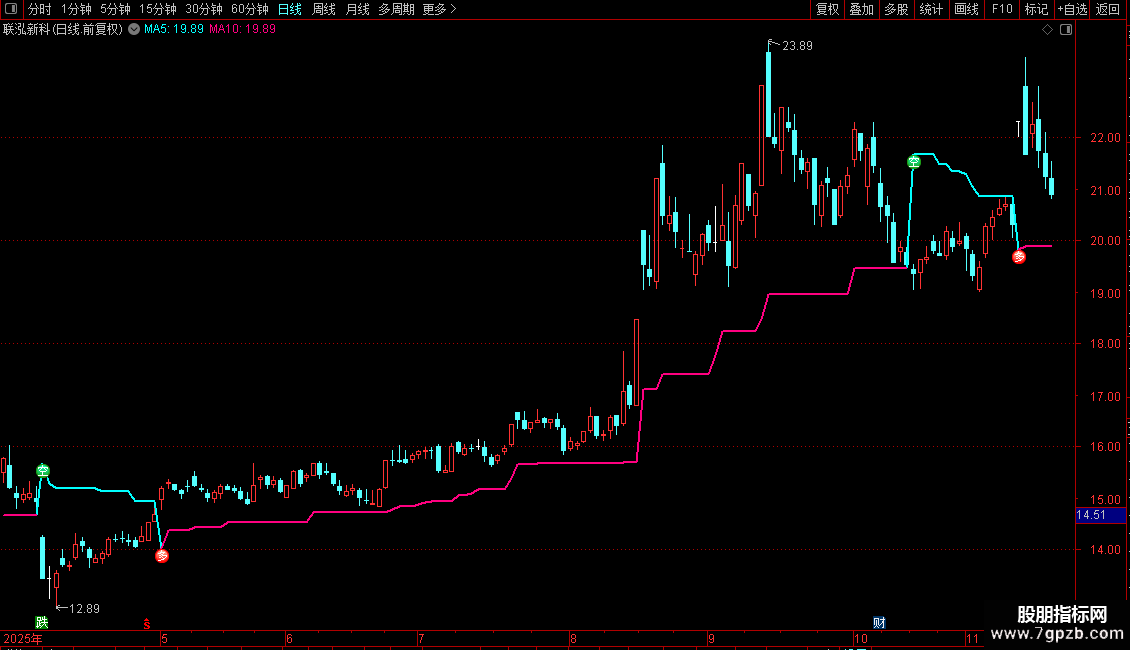Viewport: 1130px width, 650px height.
Task: Switch to 分时 intraday view
Action: [40, 9]
